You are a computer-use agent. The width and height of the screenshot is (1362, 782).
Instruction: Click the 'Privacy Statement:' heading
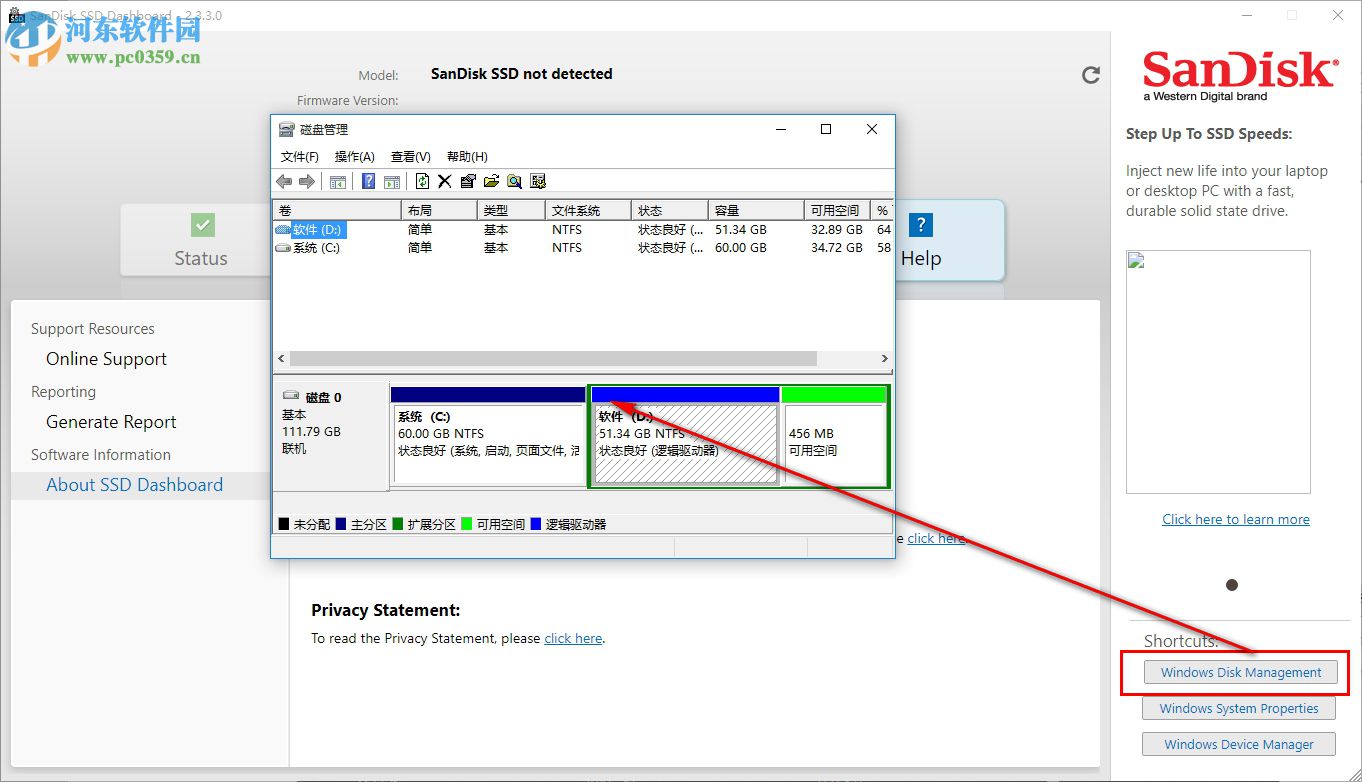[386, 610]
